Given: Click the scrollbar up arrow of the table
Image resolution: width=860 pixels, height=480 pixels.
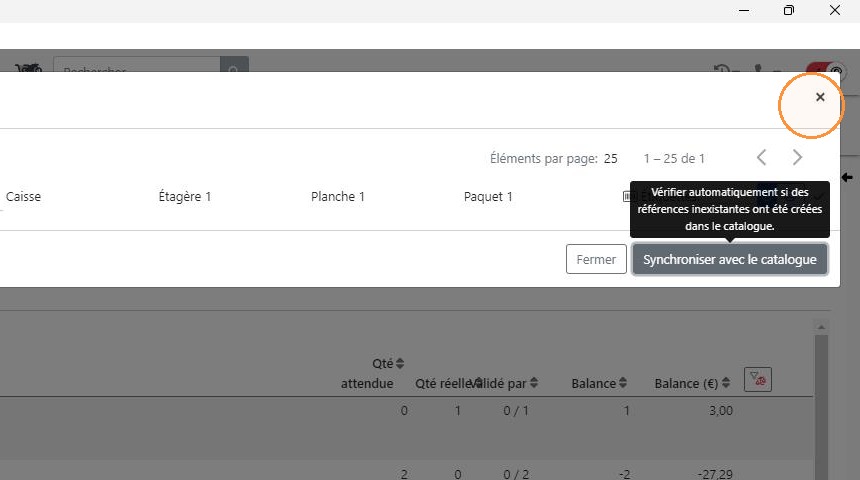Looking at the screenshot, I should (821, 327).
